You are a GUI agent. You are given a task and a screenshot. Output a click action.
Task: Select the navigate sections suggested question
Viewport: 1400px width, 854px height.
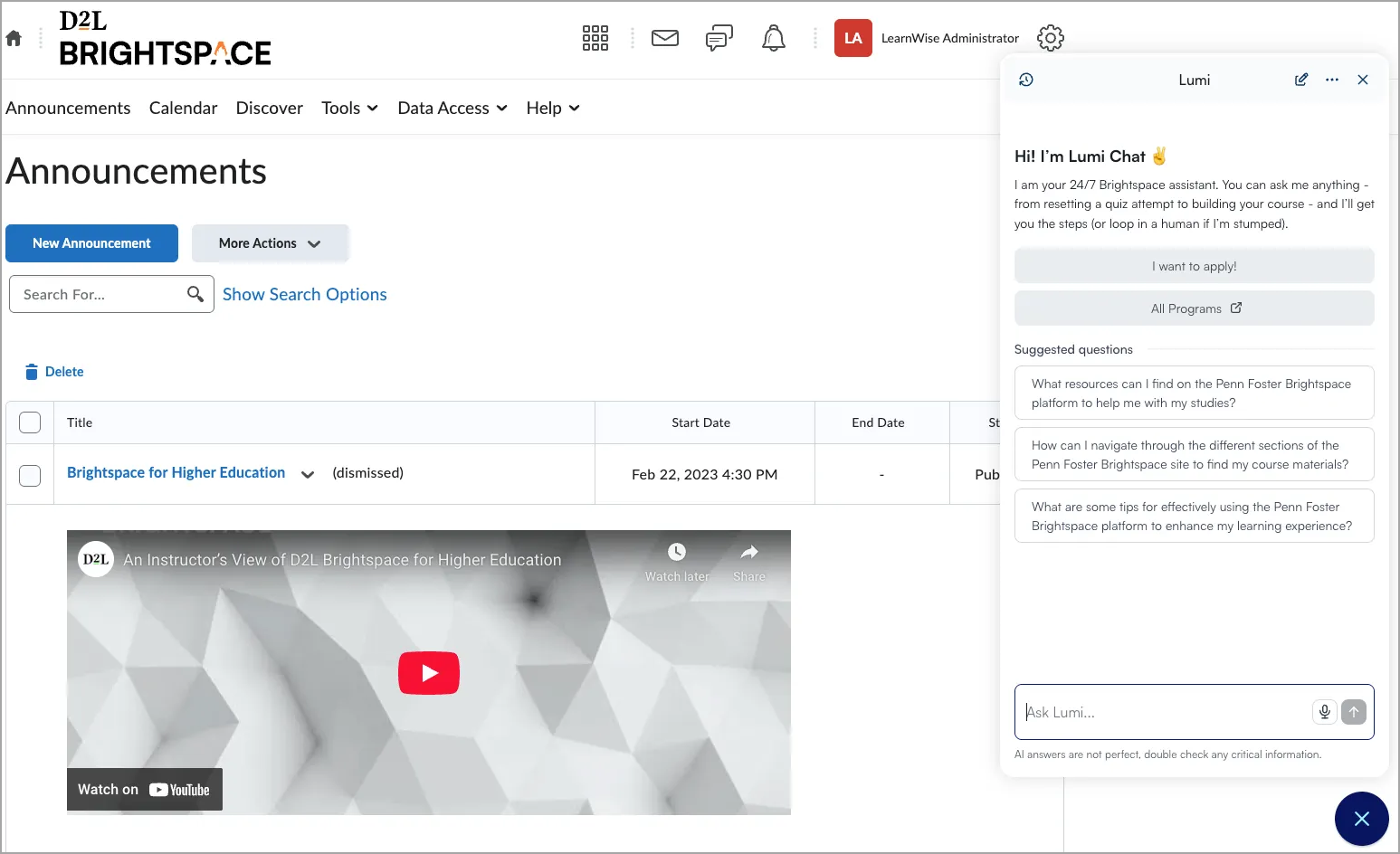[1195, 454]
